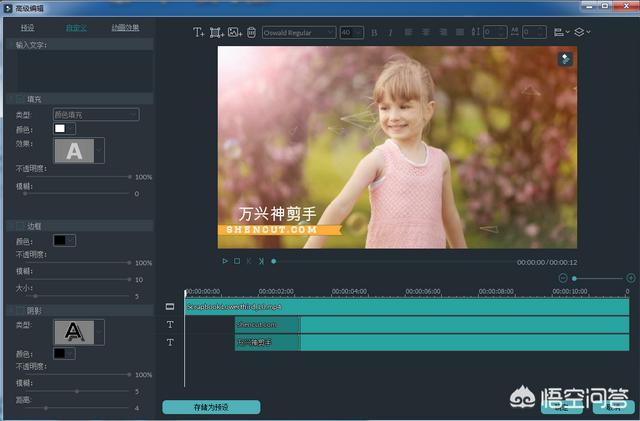Click the white fill color swatch
Viewport: 640px width, 421px height.
pyautogui.click(x=60, y=129)
